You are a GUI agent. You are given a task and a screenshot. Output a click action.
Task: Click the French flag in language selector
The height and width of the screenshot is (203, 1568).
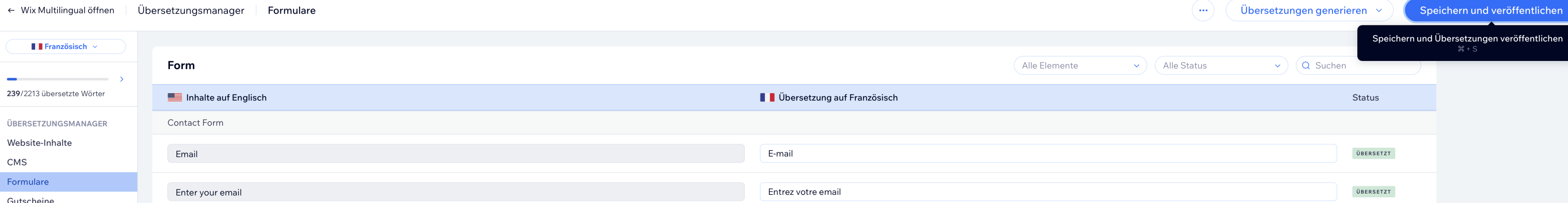(x=36, y=47)
